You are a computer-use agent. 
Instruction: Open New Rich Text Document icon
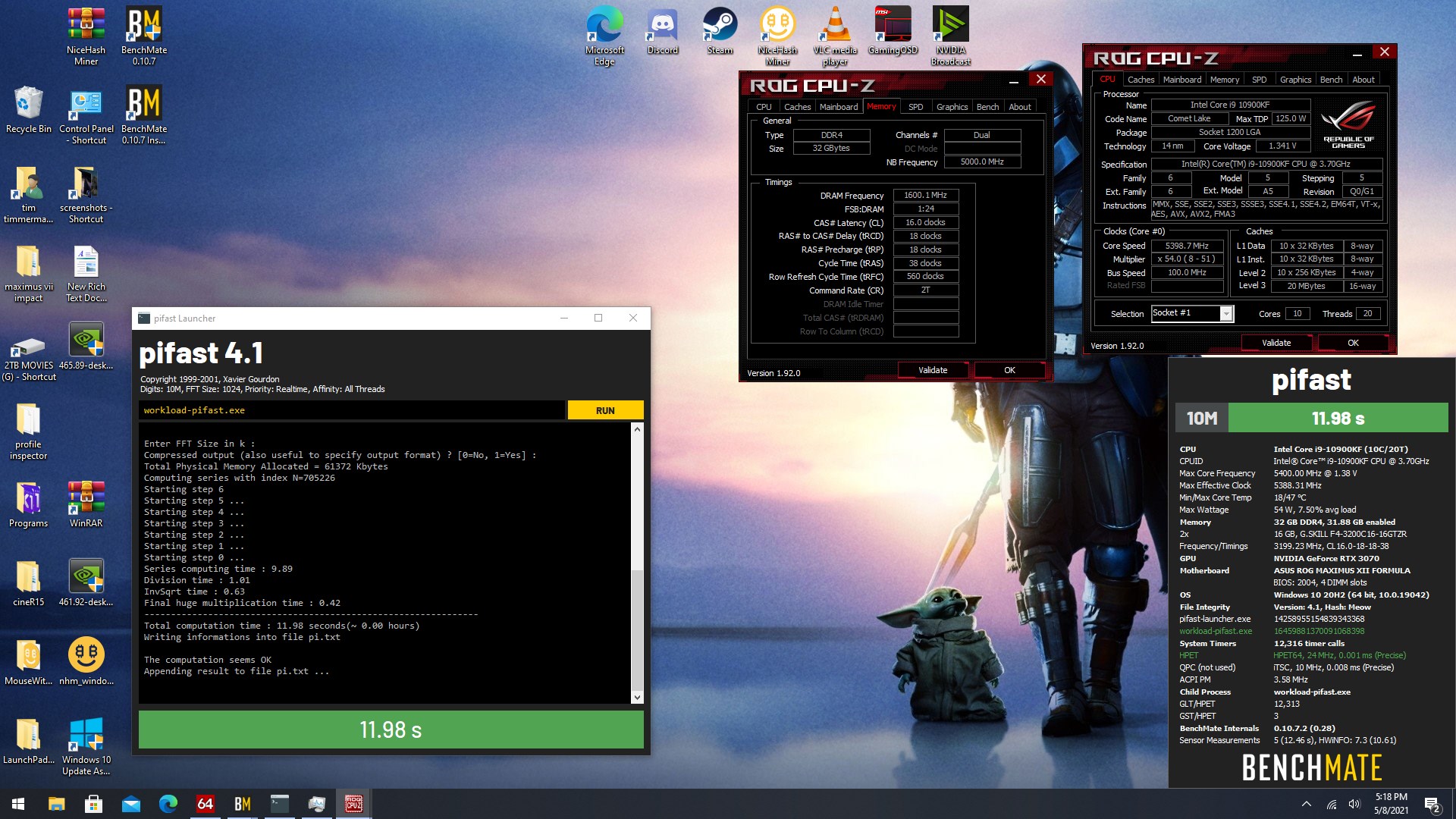click(x=86, y=273)
